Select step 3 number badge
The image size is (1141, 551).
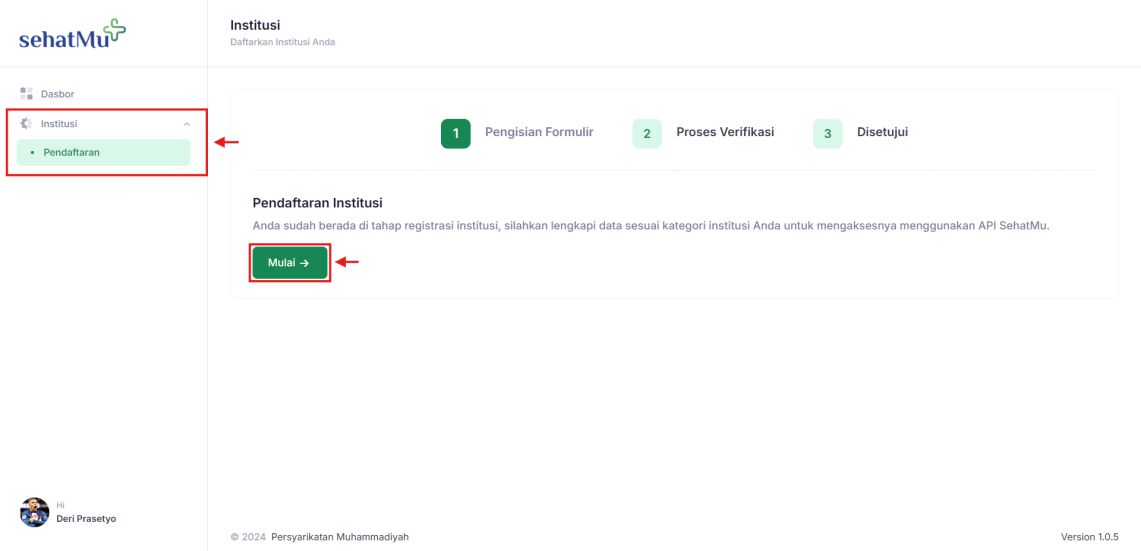(x=827, y=134)
